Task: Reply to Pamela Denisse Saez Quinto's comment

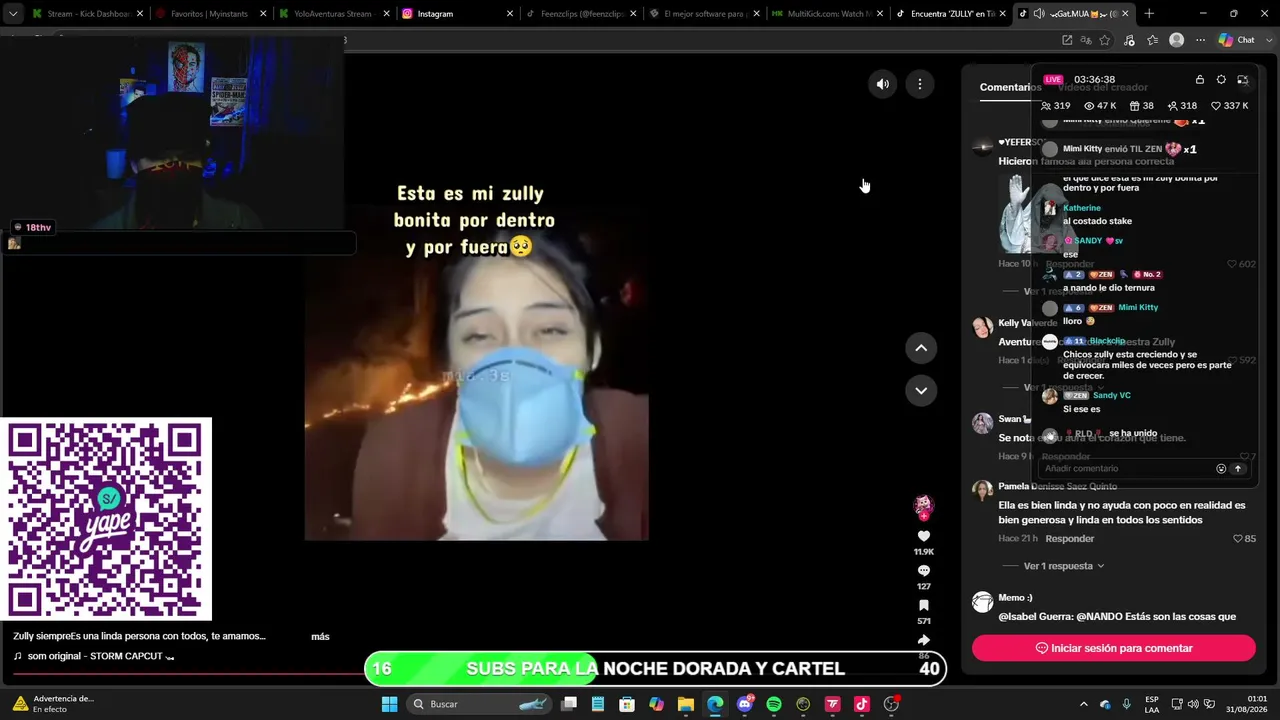Action: point(1070,539)
